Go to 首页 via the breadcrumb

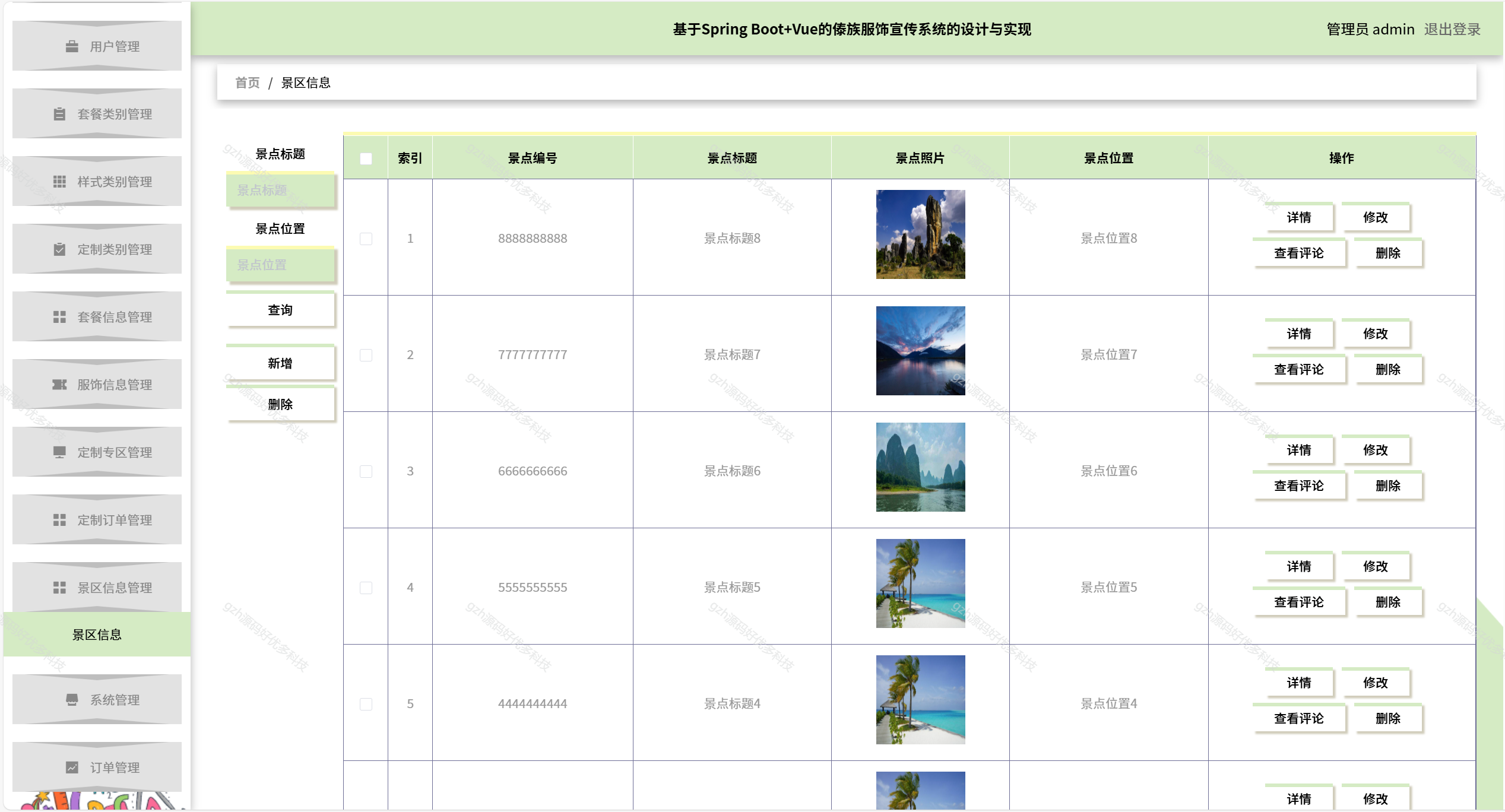tap(247, 83)
